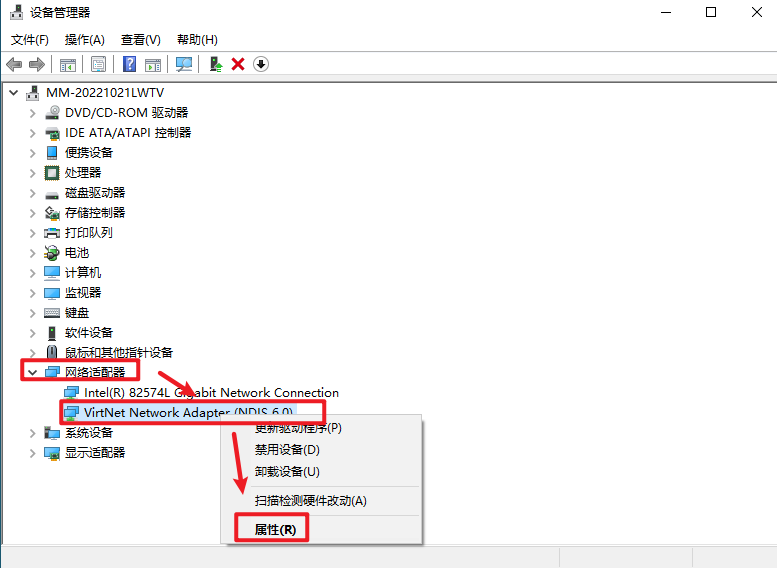Expand the 便携设备 node
Image resolution: width=777 pixels, height=568 pixels.
tap(33, 153)
